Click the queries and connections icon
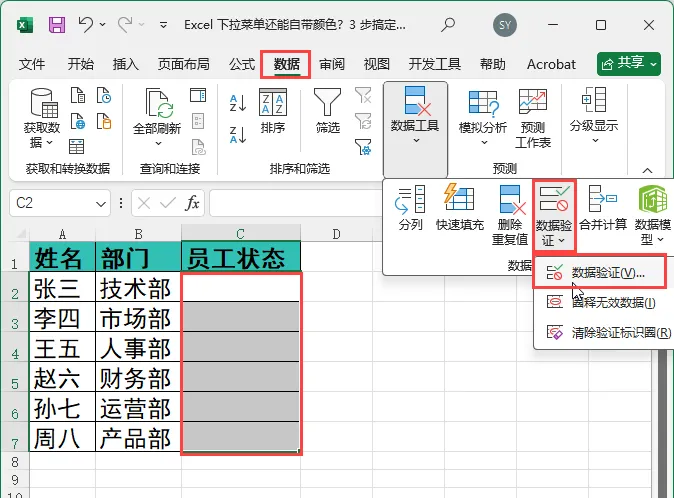 point(198,95)
